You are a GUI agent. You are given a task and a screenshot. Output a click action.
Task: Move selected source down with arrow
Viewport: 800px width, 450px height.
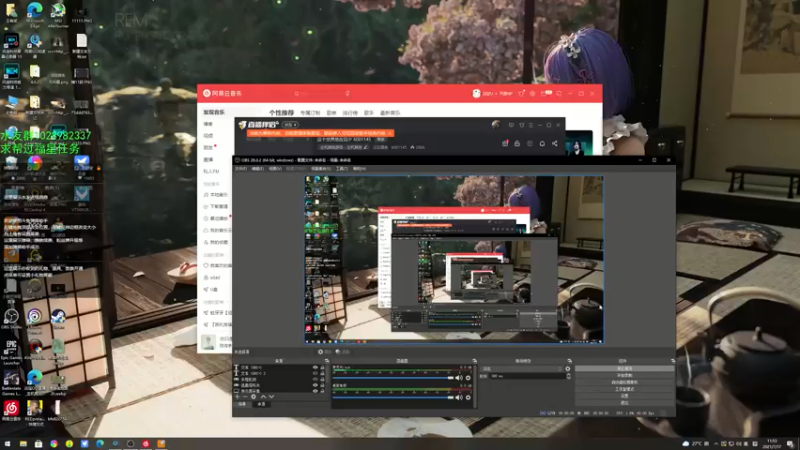271,396
